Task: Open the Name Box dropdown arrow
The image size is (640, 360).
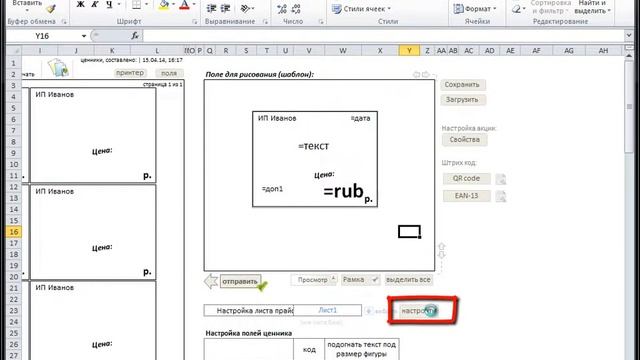Action: coord(84,36)
